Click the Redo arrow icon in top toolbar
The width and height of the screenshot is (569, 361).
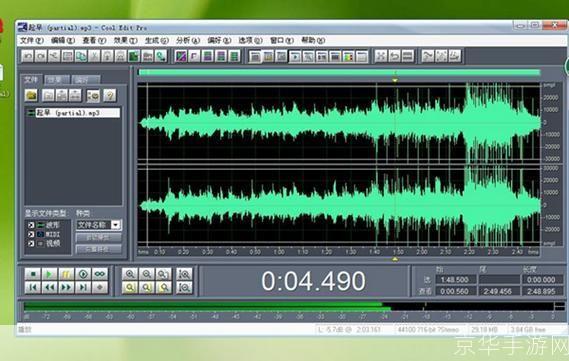41,56
